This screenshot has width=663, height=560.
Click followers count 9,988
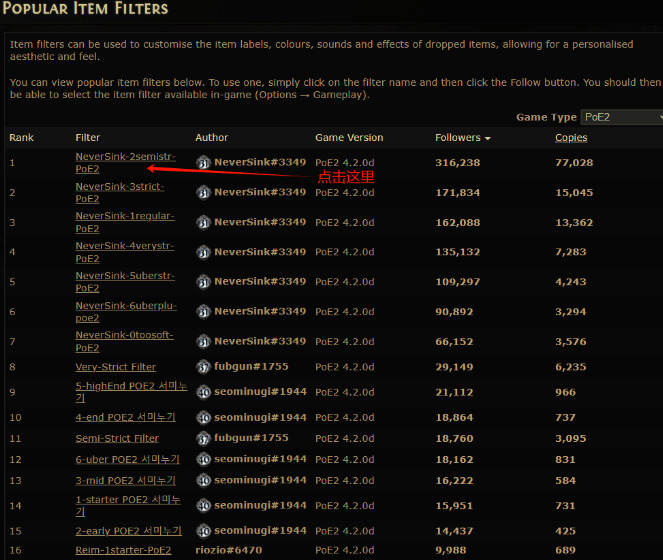click(451, 550)
